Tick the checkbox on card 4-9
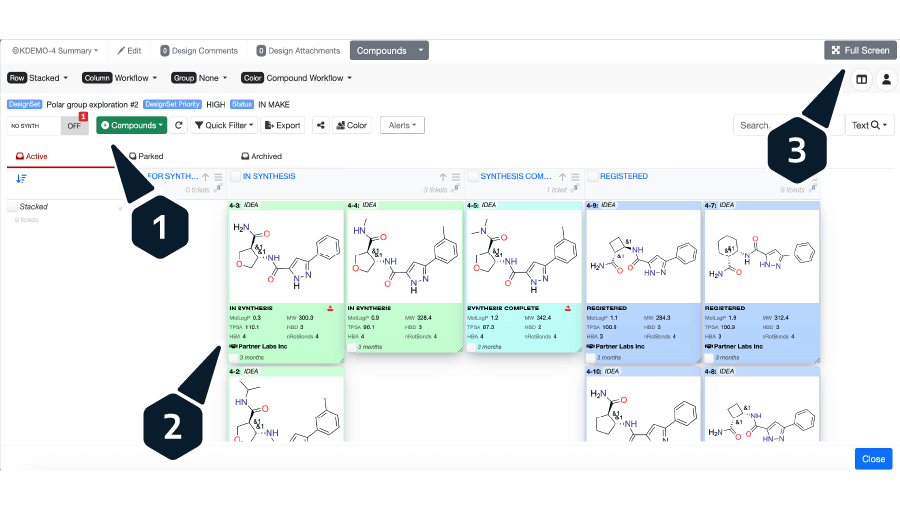900x510 pixels. [x=590, y=357]
